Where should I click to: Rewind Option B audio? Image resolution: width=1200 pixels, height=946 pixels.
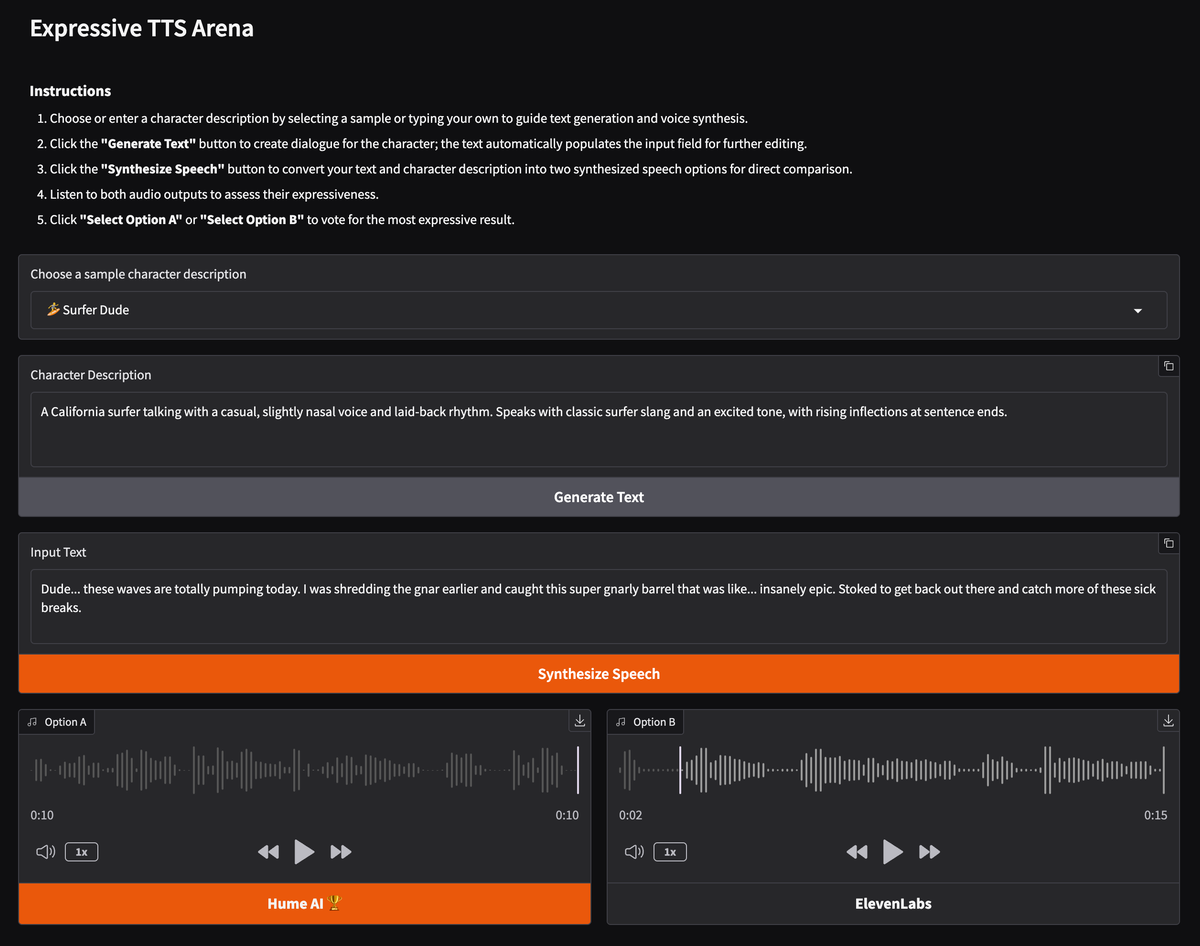click(857, 852)
